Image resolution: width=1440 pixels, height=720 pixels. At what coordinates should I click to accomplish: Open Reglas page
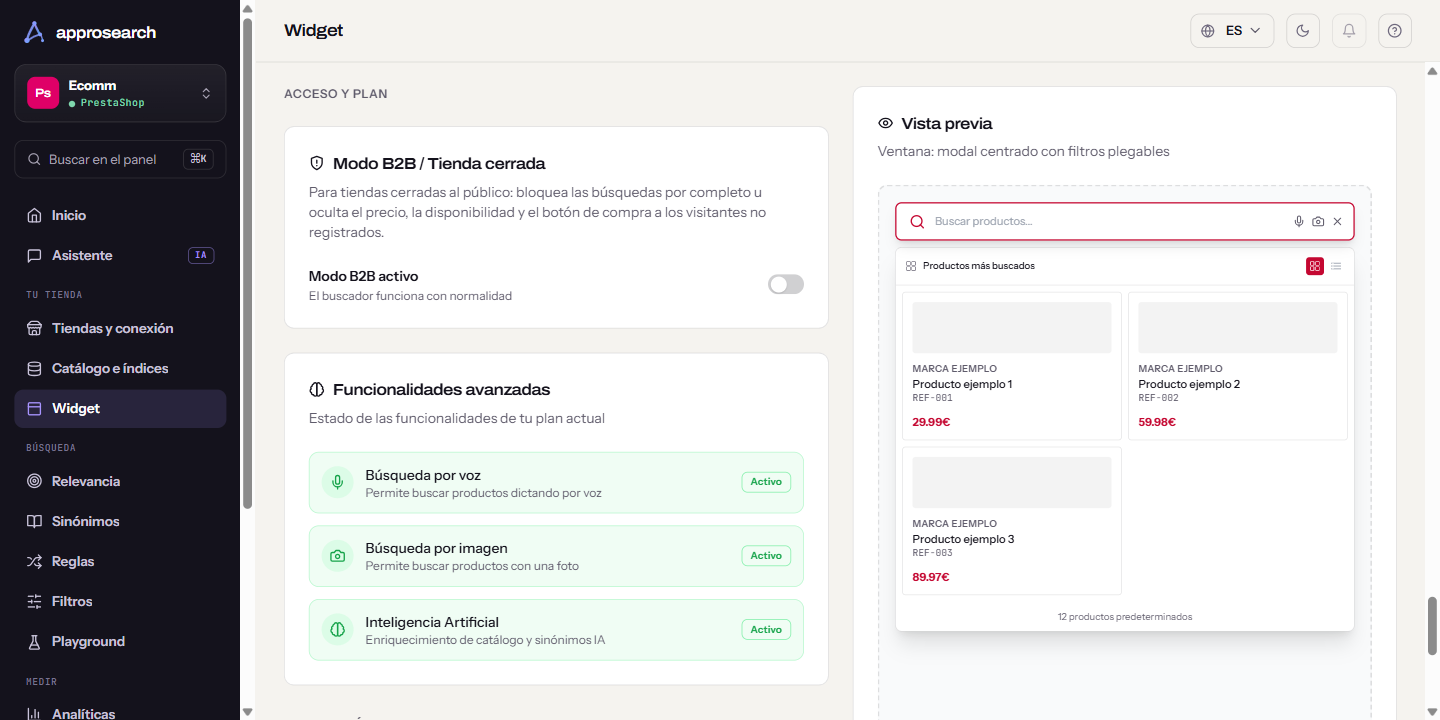pos(120,561)
